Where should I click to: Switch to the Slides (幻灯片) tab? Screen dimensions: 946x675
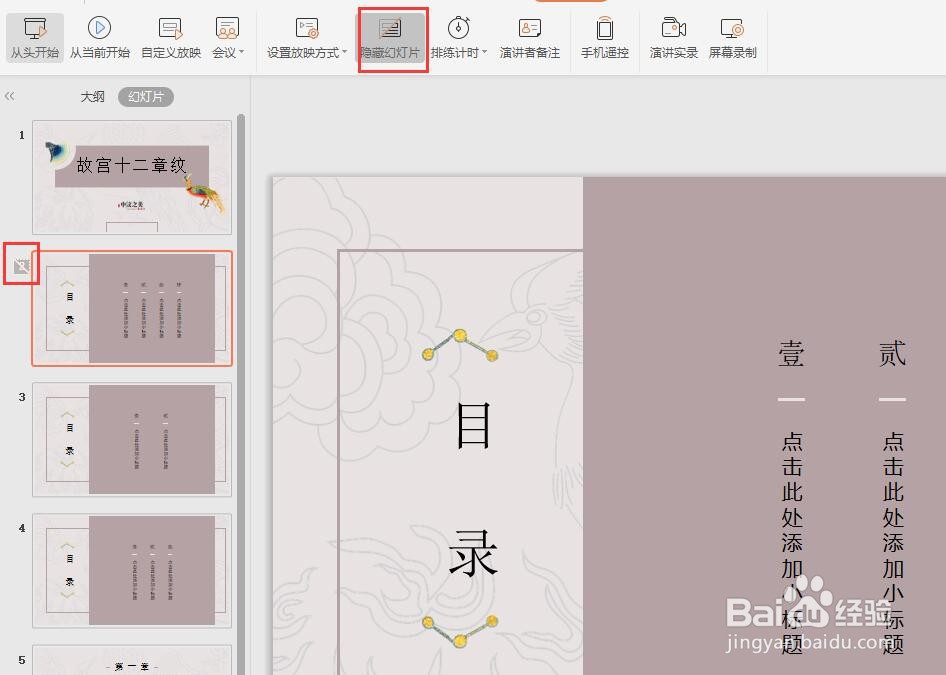pyautogui.click(x=145, y=97)
